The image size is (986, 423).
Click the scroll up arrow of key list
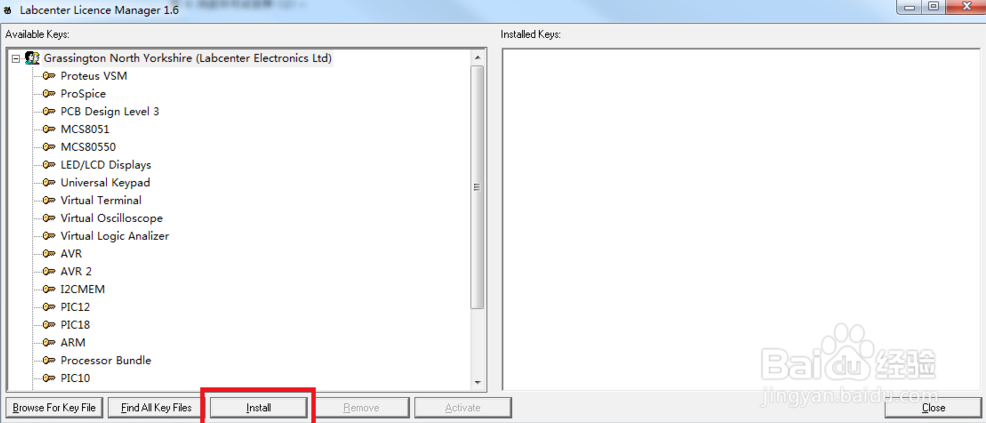477,57
